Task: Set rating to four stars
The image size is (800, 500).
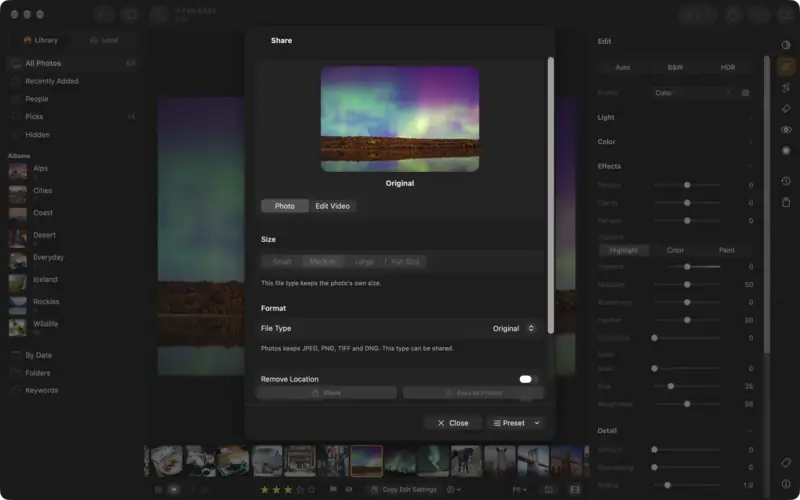Action: point(299,490)
